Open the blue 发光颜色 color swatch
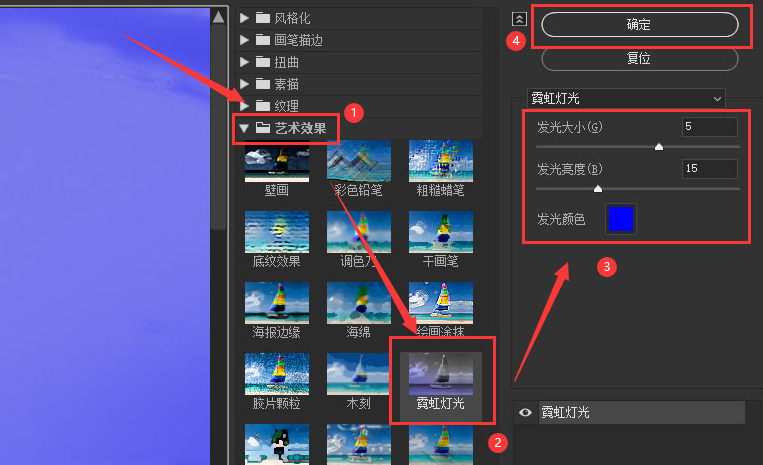 coord(621,219)
